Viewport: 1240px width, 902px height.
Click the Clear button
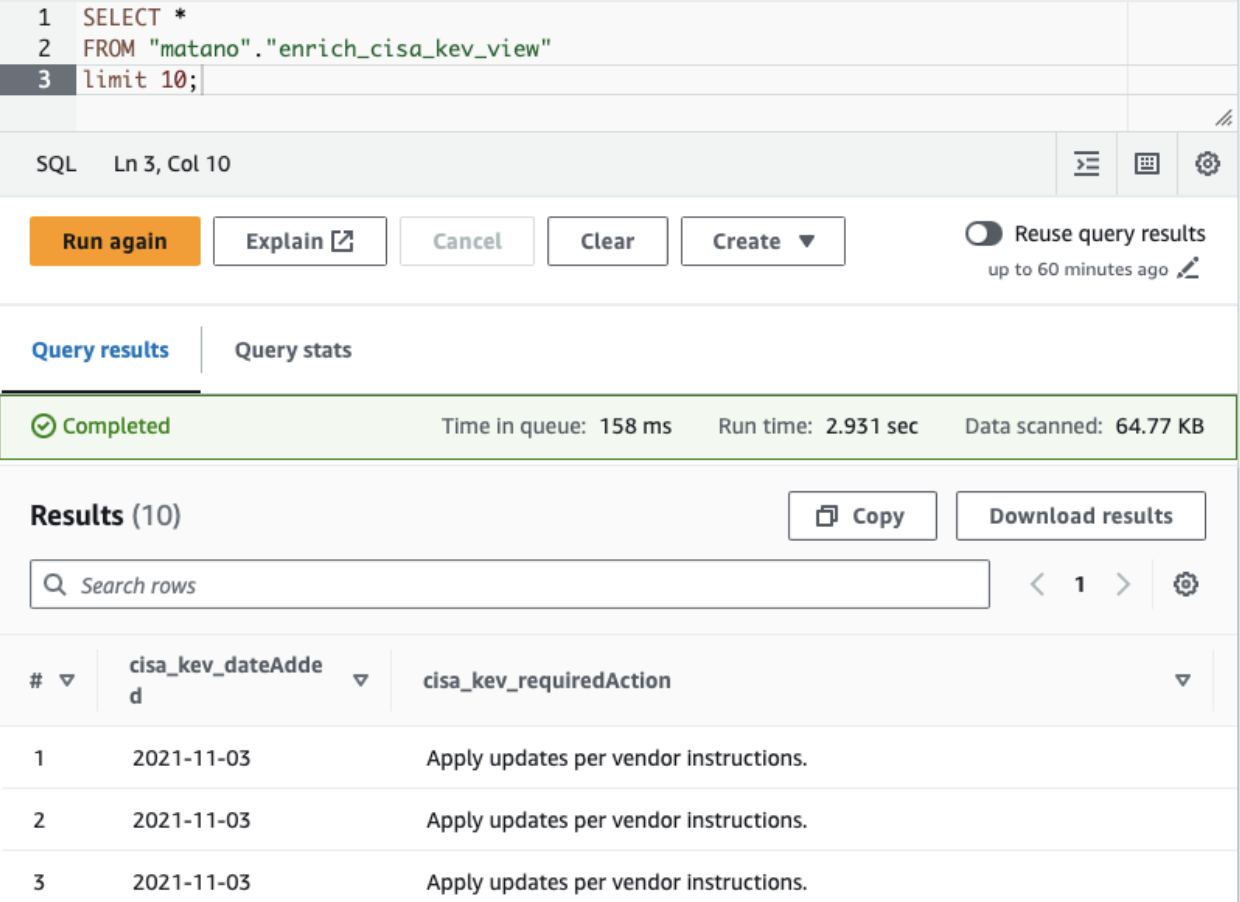coord(608,241)
